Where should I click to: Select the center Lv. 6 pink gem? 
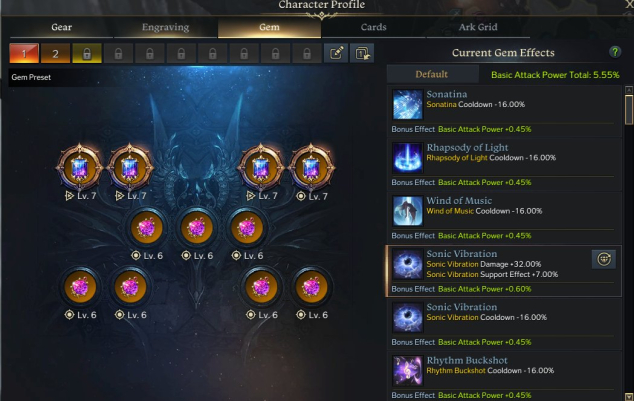(197, 228)
